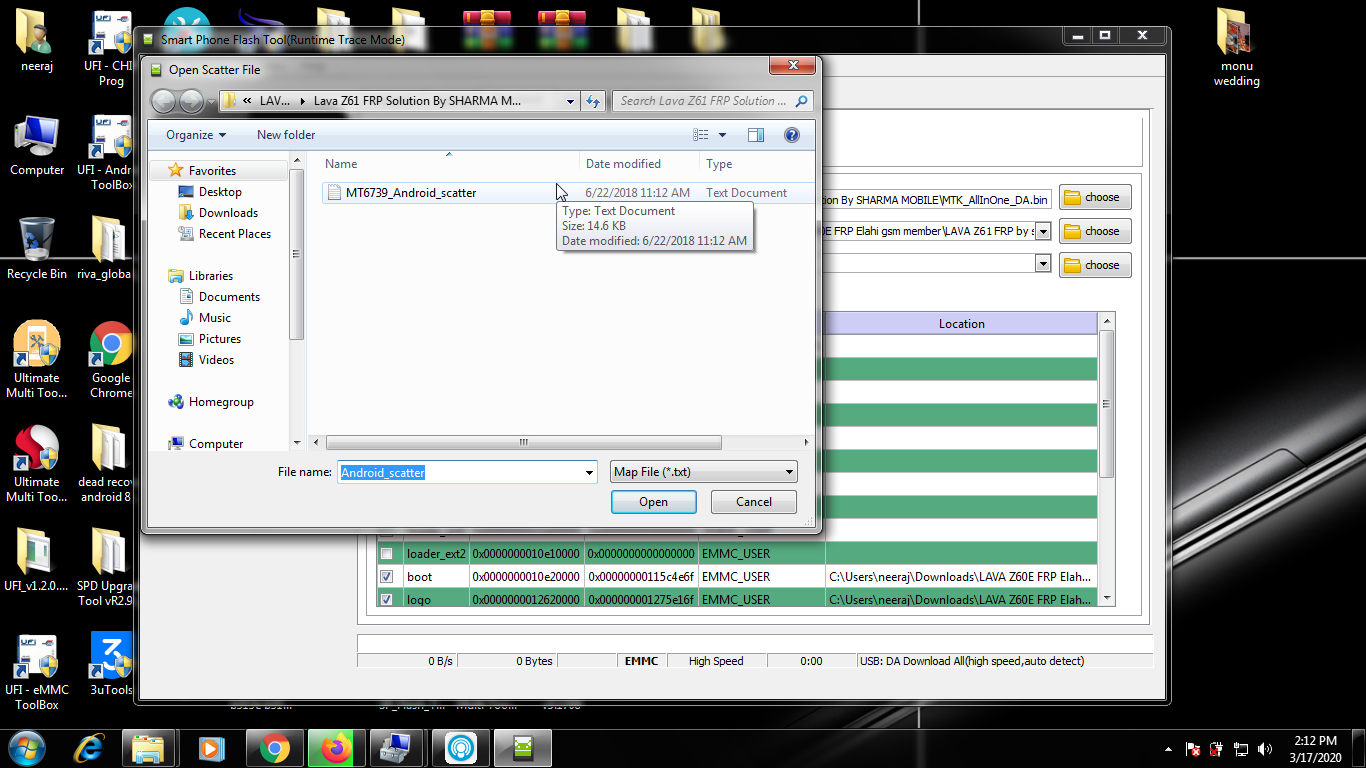1366x768 pixels.
Task: Click choose button for Download-Agent file
Action: tap(1095, 197)
